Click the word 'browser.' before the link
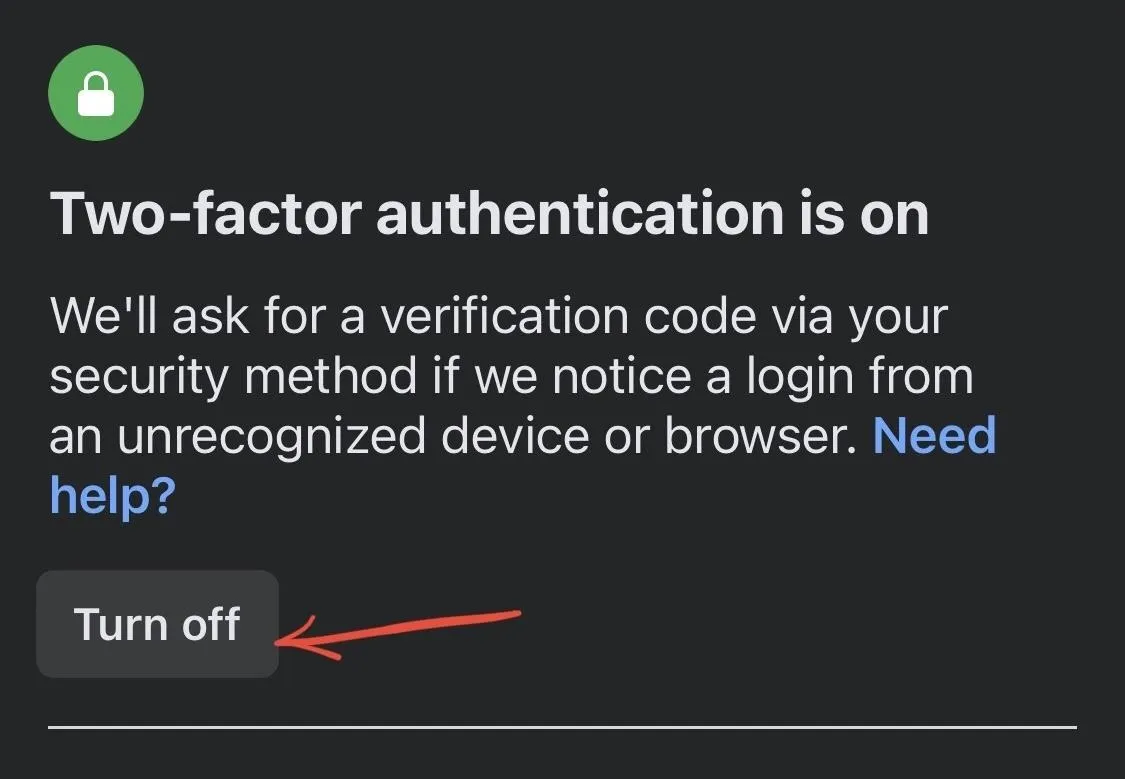The width and height of the screenshot is (1125, 779). coord(761,435)
